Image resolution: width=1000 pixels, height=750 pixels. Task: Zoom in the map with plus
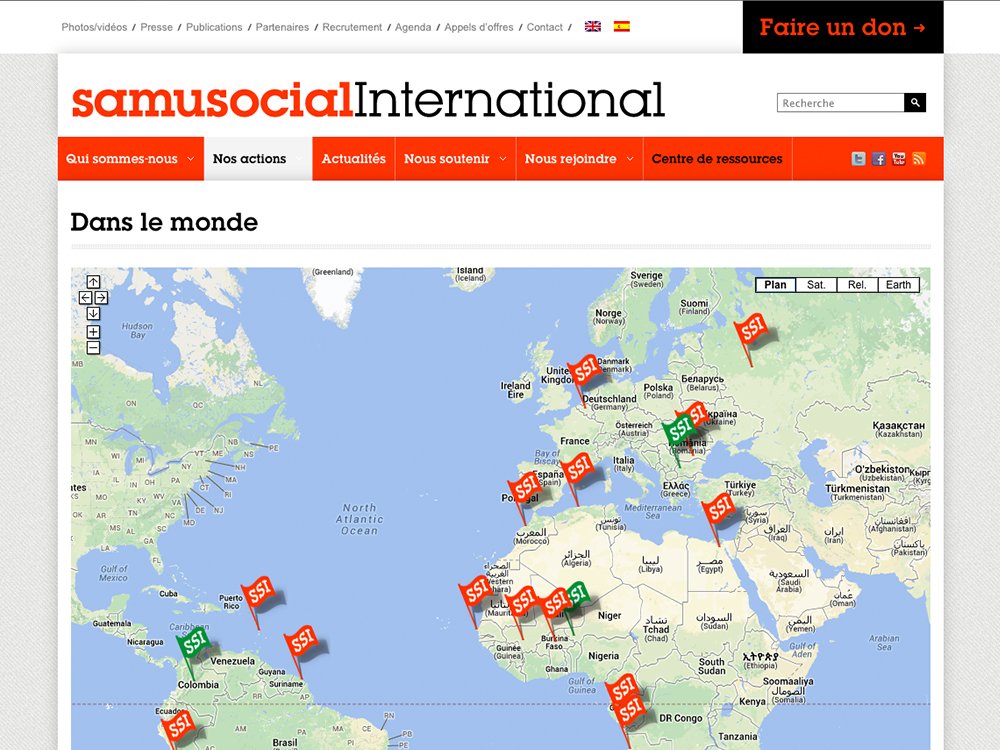[93, 332]
